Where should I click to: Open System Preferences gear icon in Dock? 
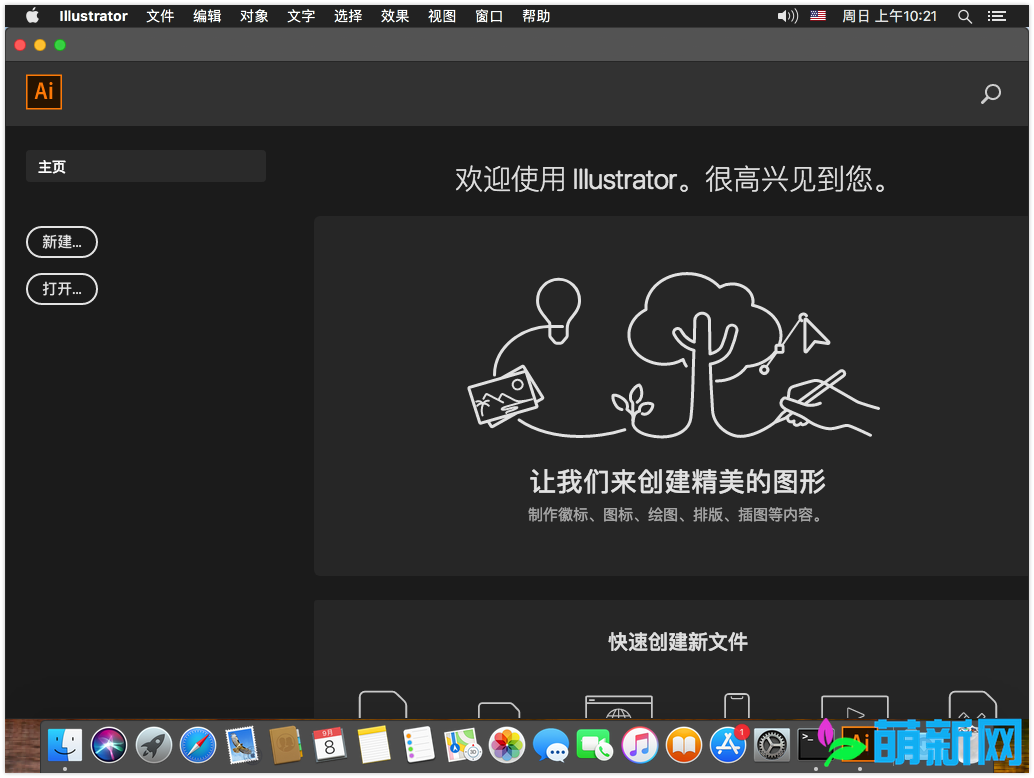tap(772, 746)
